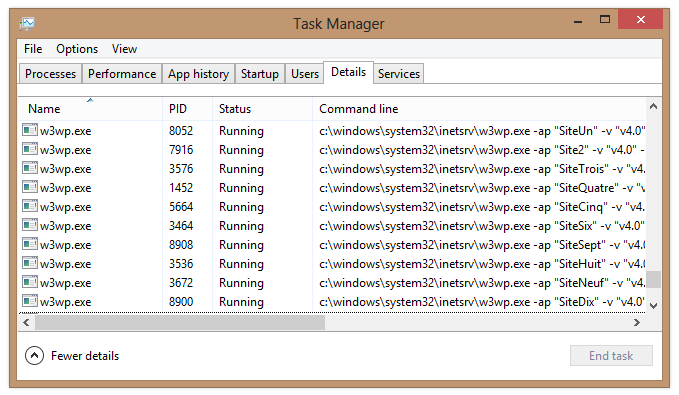
Task: Click the w3wp.exe icon for PID 1452
Action: pyautogui.click(x=30, y=187)
